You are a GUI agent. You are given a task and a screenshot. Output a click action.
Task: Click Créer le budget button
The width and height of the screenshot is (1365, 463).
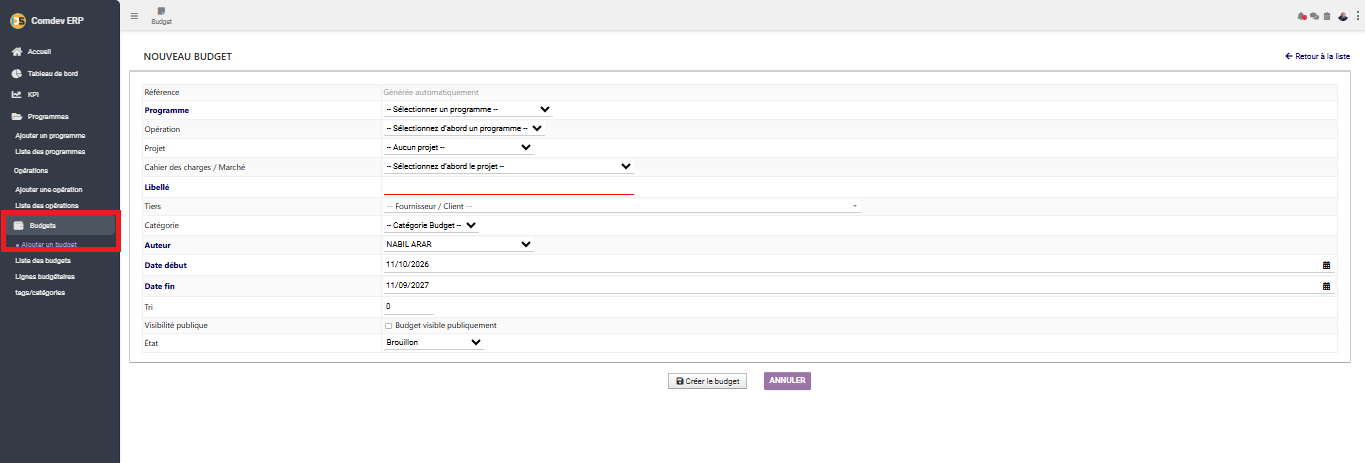[x=707, y=381]
